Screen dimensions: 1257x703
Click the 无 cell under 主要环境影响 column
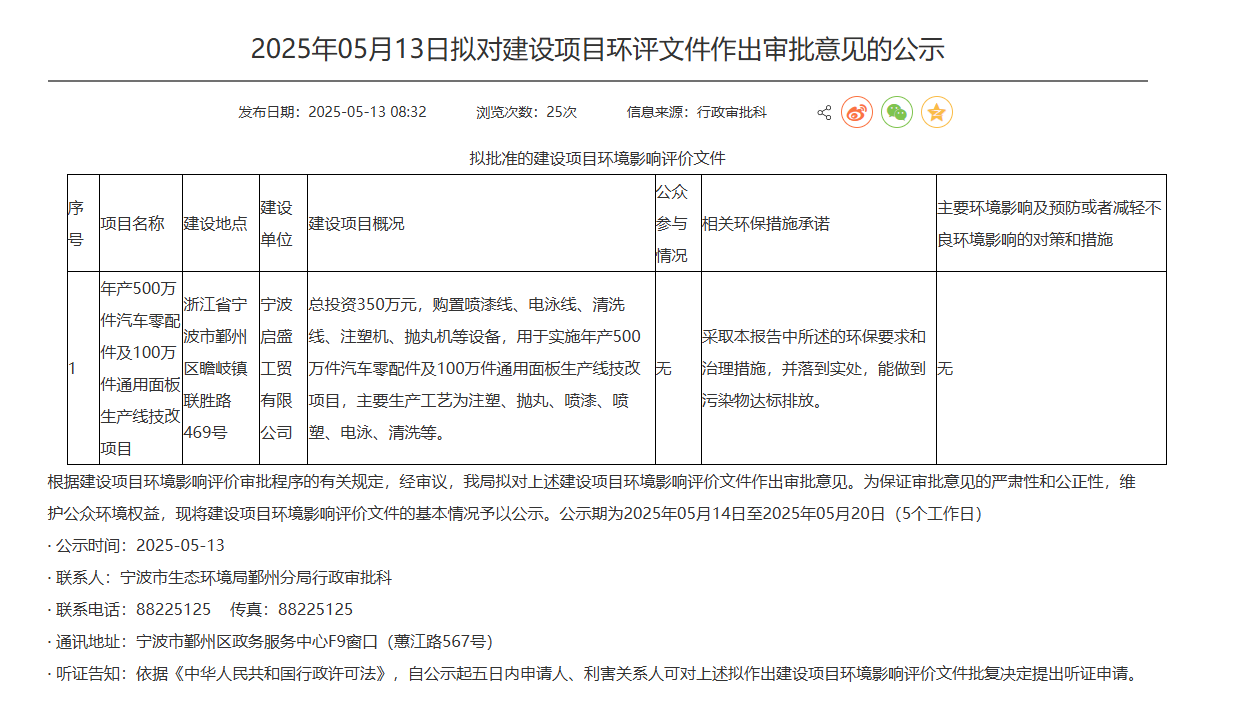[x=1051, y=368]
